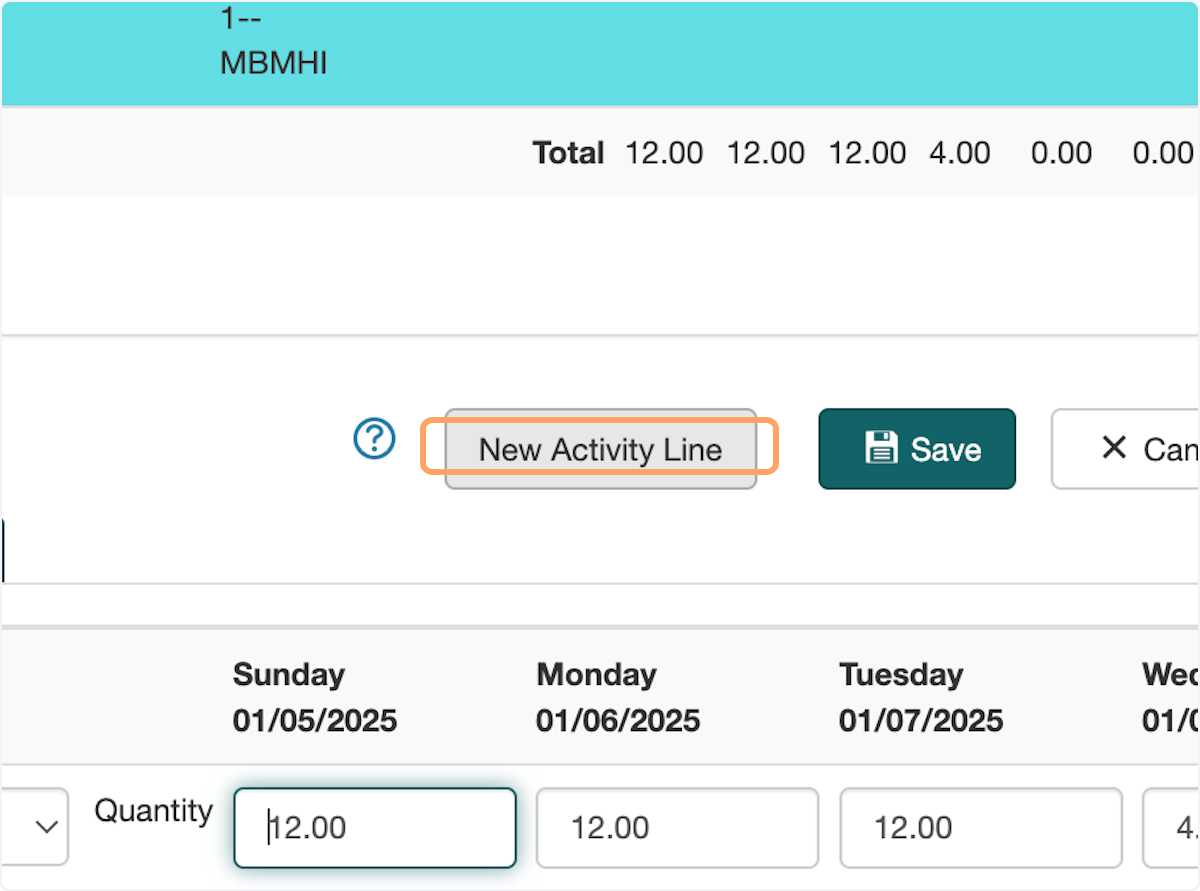The width and height of the screenshot is (1200, 891).
Task: Save the timesheet entries
Action: [x=916, y=448]
